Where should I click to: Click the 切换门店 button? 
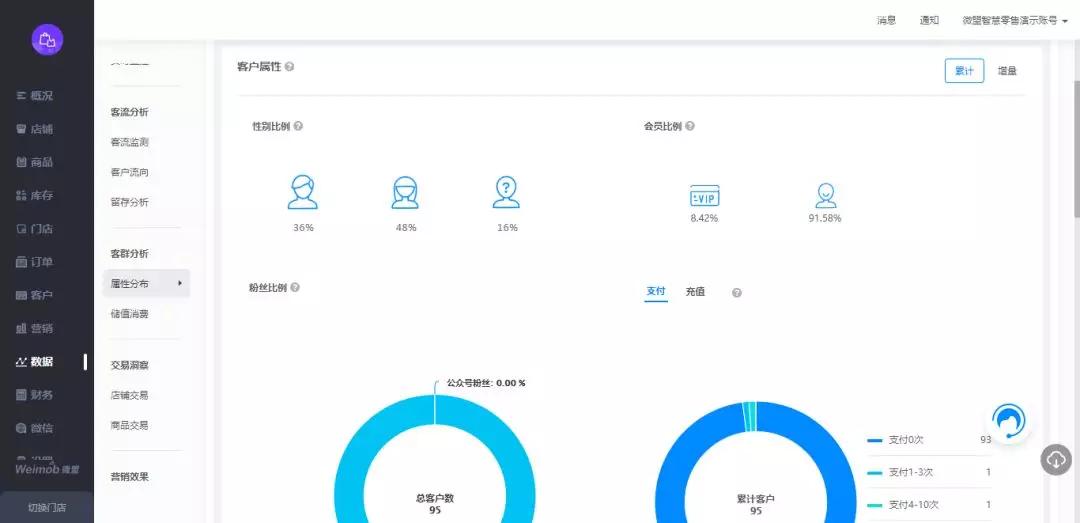pyautogui.click(x=47, y=508)
